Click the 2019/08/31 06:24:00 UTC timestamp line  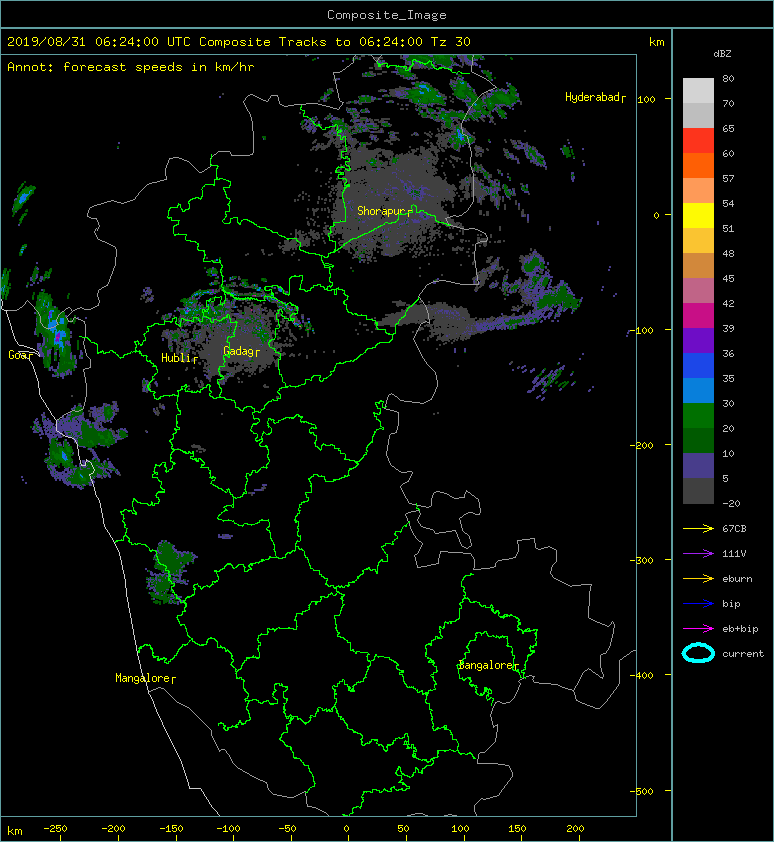(238, 42)
